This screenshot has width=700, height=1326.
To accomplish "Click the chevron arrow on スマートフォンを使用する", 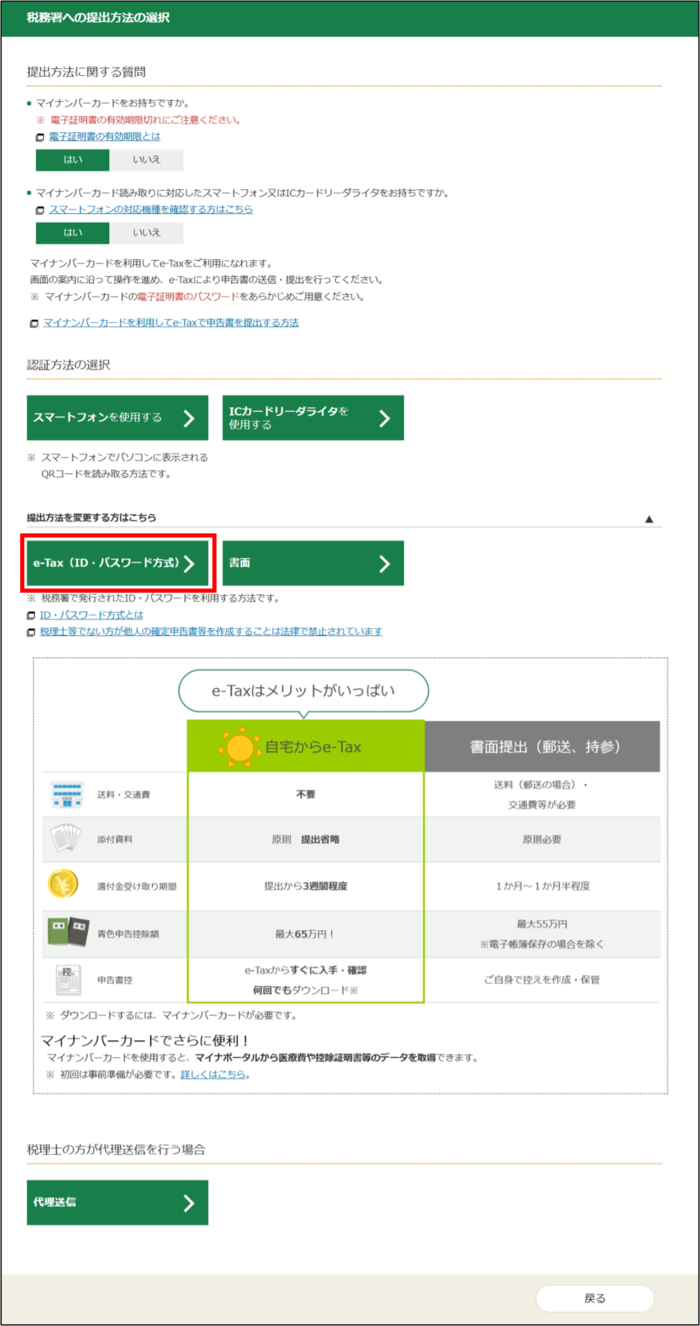I will (188, 418).
